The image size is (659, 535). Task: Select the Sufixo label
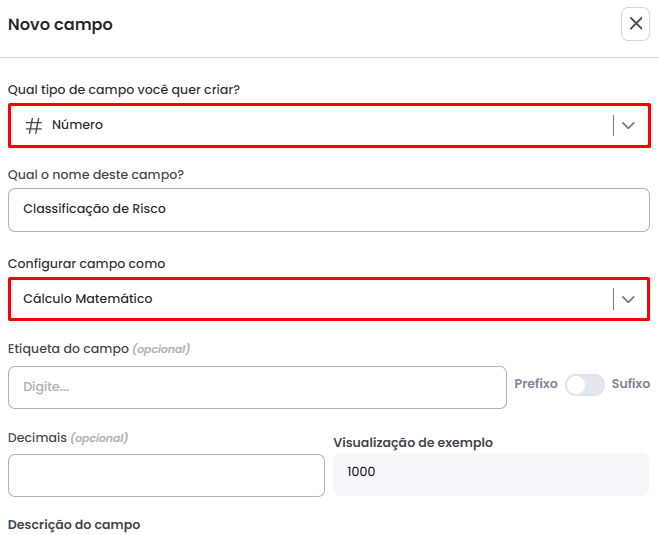631,384
